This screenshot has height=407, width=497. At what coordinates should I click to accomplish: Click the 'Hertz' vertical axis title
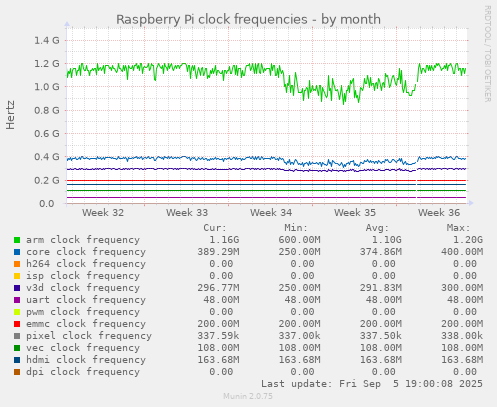click(10, 115)
